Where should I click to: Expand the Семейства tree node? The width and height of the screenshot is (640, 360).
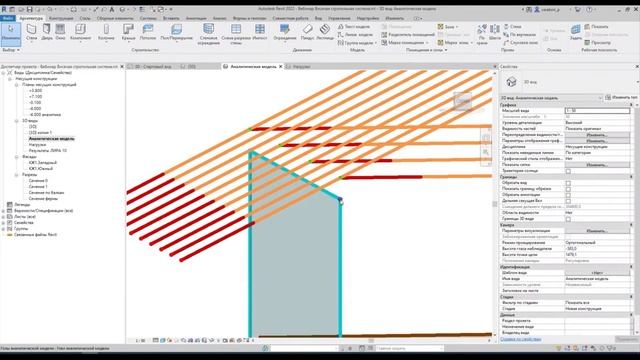click(x=3, y=223)
